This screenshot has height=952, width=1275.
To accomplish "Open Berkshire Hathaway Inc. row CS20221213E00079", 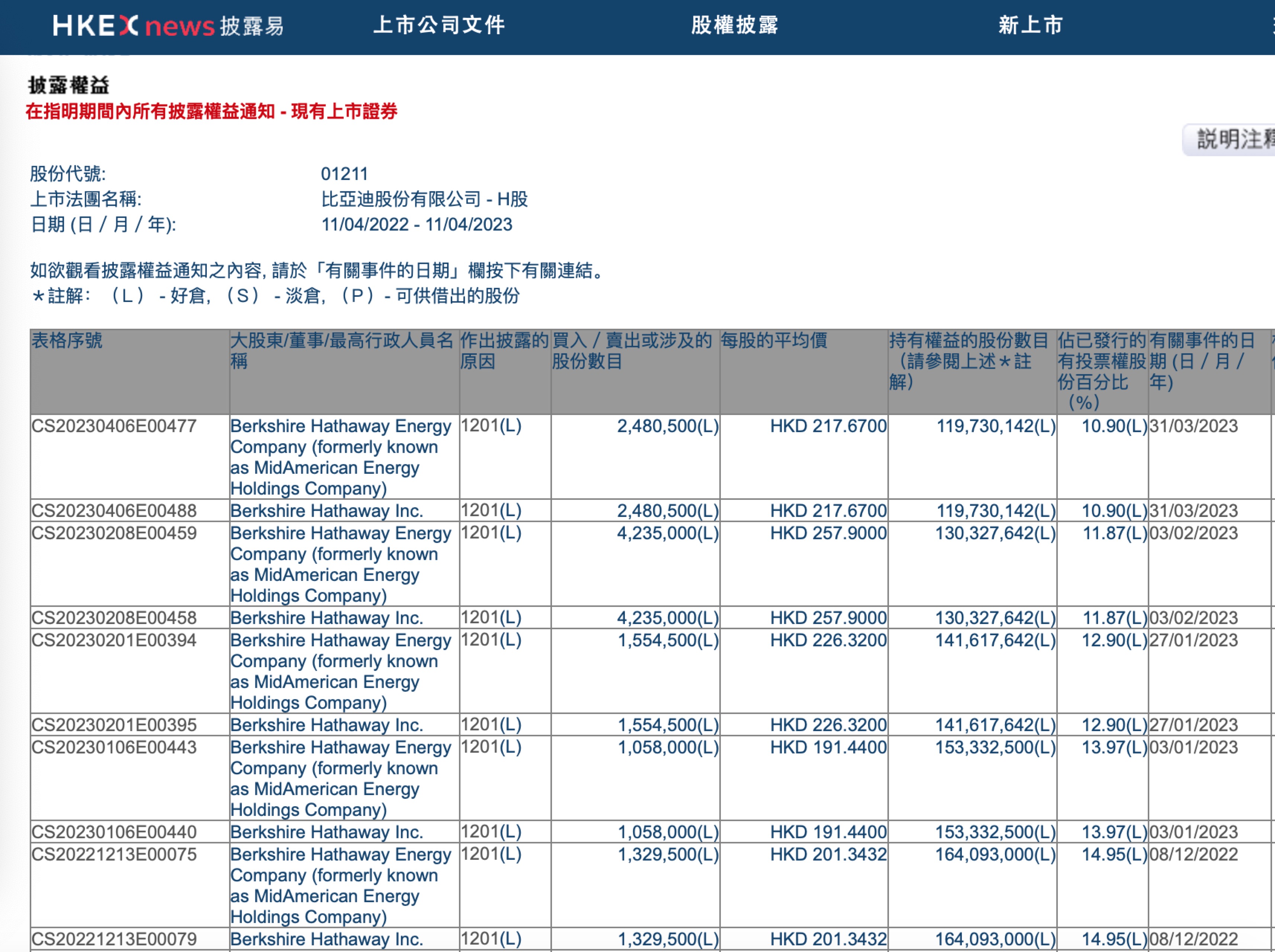I will [x=326, y=940].
